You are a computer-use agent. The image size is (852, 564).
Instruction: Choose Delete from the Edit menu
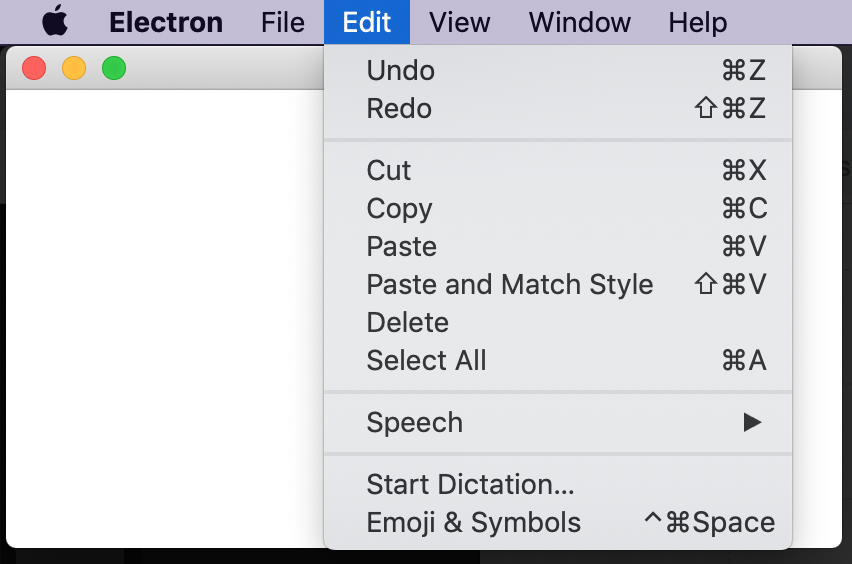coord(558,322)
